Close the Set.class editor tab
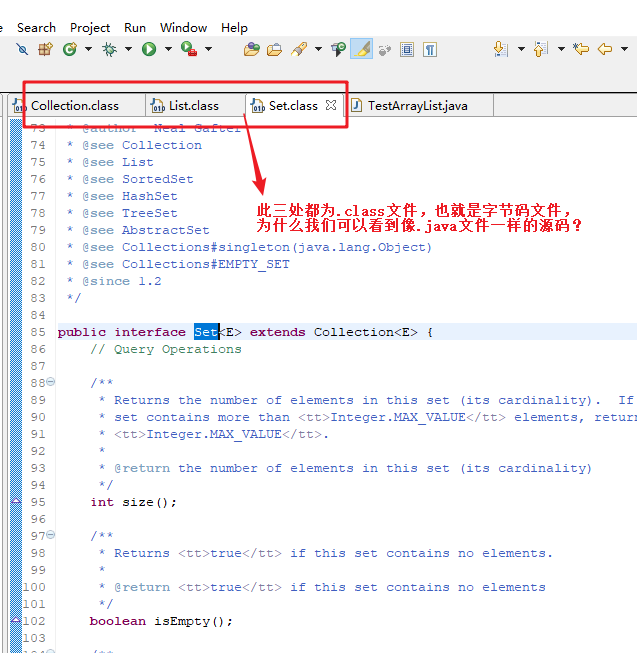 tap(331, 105)
